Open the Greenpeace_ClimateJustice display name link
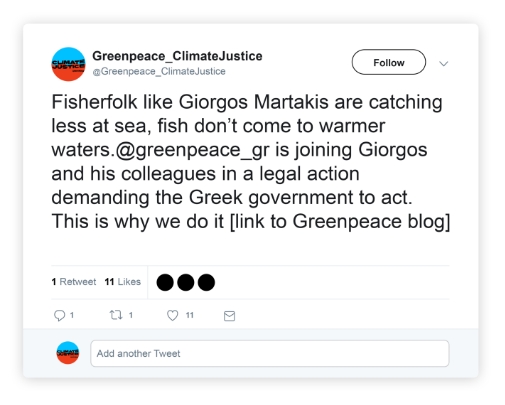505x405 pixels. (x=177, y=56)
